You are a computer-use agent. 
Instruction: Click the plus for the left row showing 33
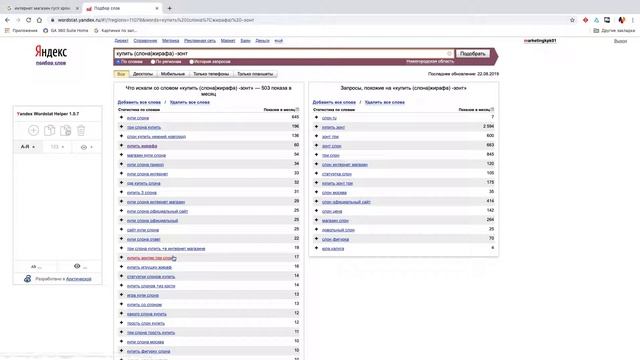(x=121, y=173)
